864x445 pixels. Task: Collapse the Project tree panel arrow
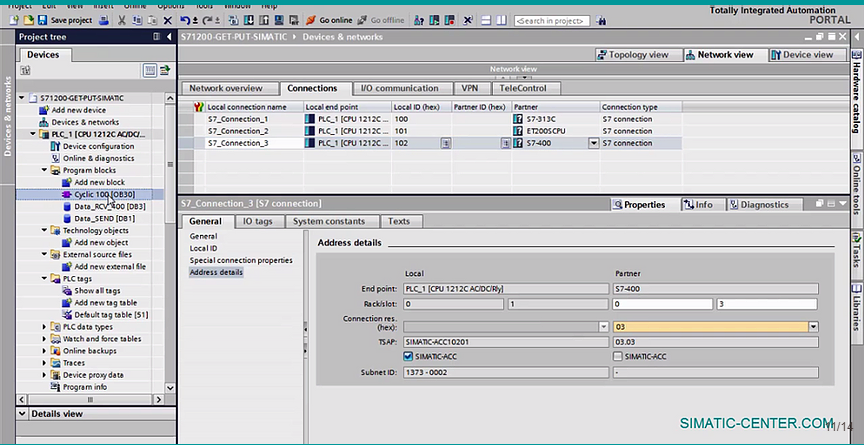coord(168,37)
